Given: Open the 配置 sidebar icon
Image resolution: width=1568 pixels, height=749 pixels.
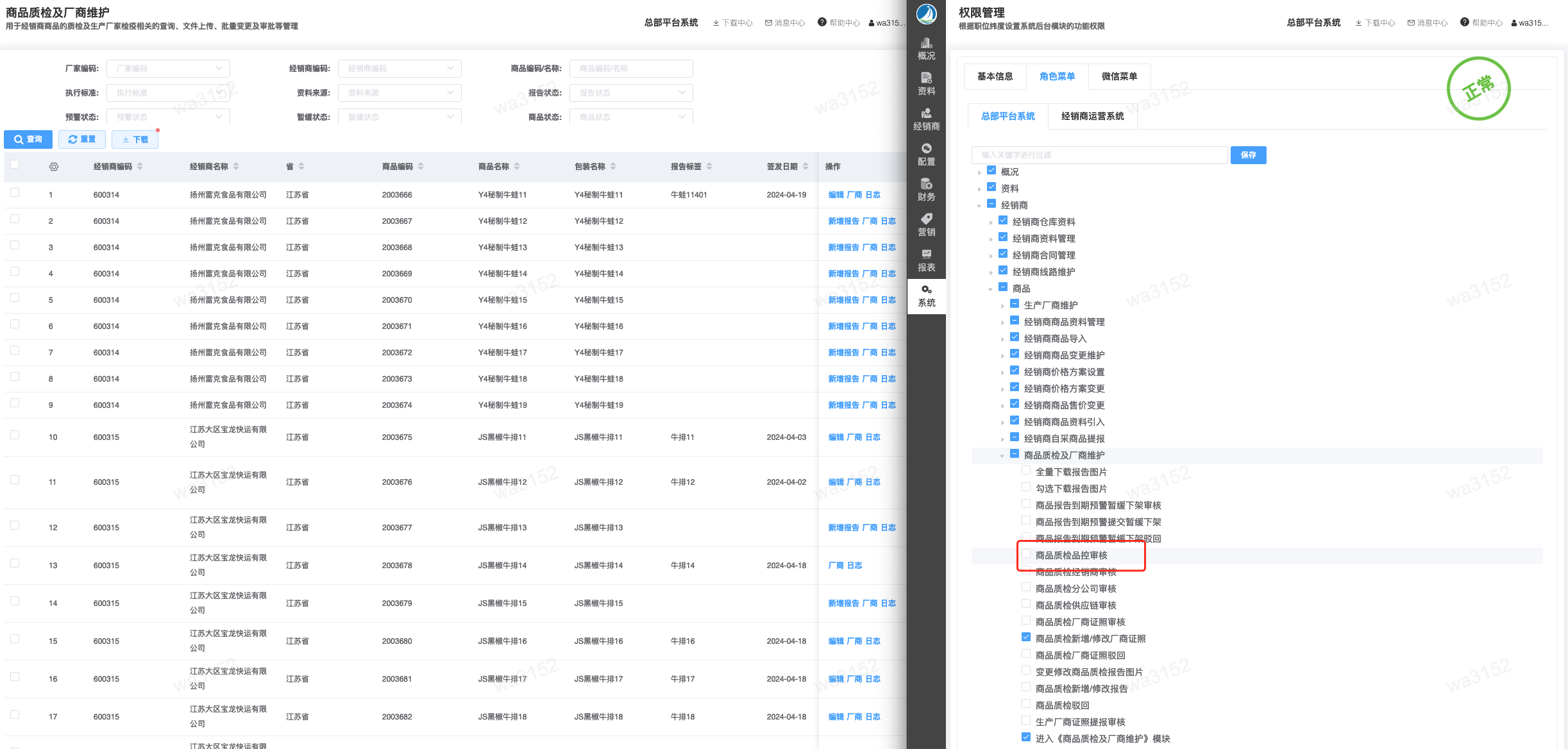Looking at the screenshot, I should (926, 155).
